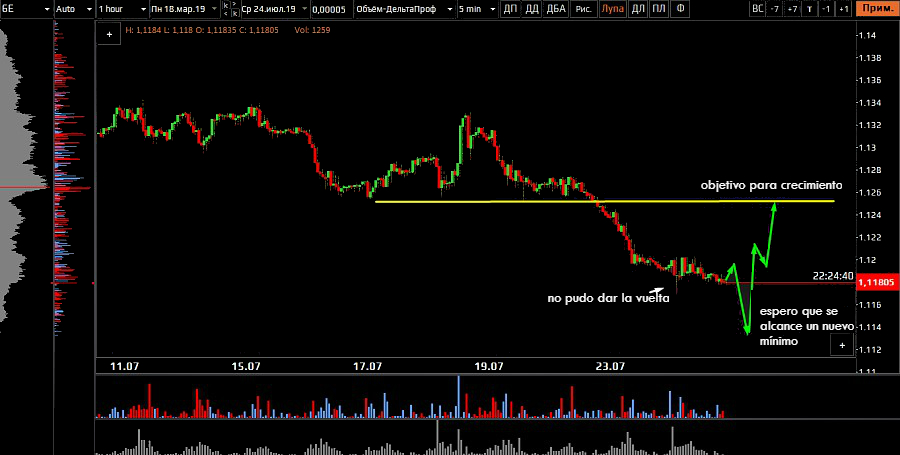Open the 1 hour timeframe dropdown
The height and width of the screenshot is (455, 900).
pyautogui.click(x=120, y=9)
